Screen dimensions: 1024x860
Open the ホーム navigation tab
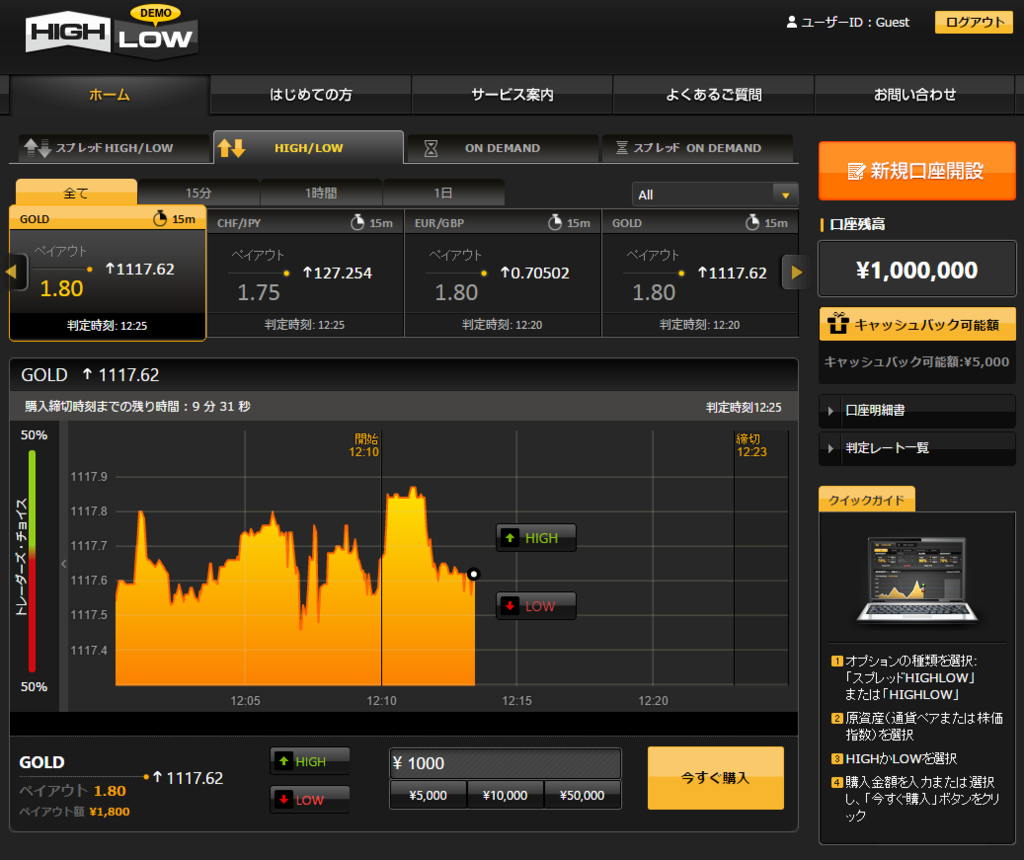coord(109,95)
